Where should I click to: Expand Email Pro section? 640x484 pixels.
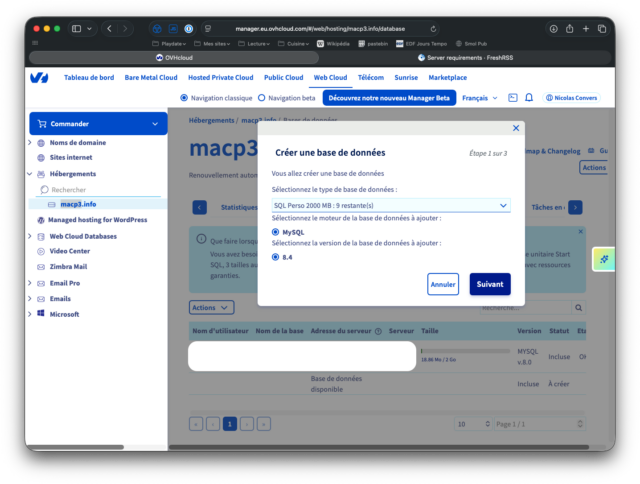pos(29,283)
